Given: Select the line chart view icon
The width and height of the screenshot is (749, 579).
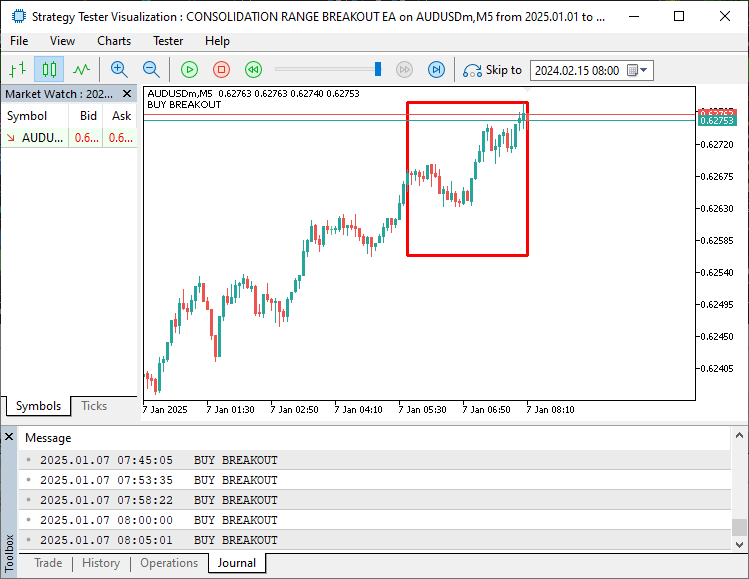Looking at the screenshot, I should point(81,69).
